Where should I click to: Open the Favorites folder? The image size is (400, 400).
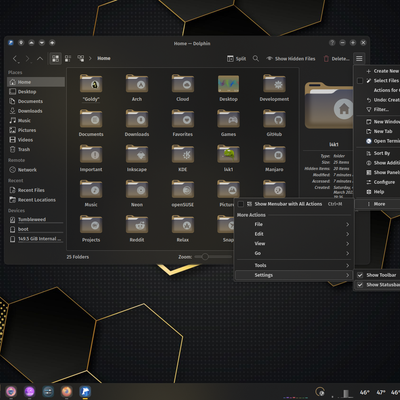click(x=183, y=123)
